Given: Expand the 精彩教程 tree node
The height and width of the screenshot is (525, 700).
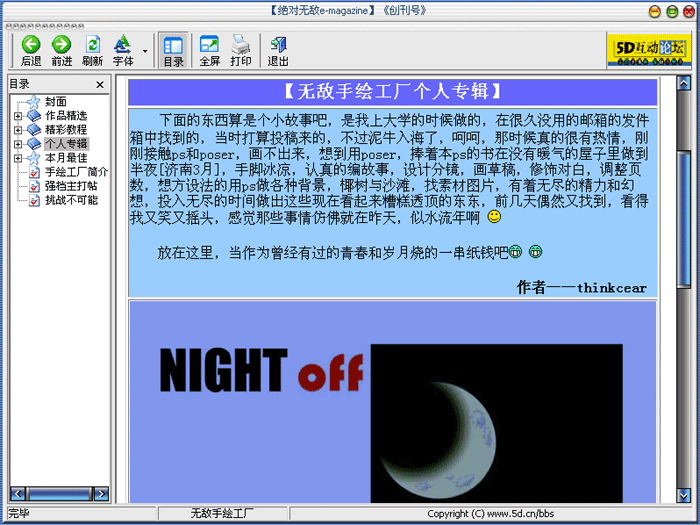Looking at the screenshot, I should tap(18, 130).
